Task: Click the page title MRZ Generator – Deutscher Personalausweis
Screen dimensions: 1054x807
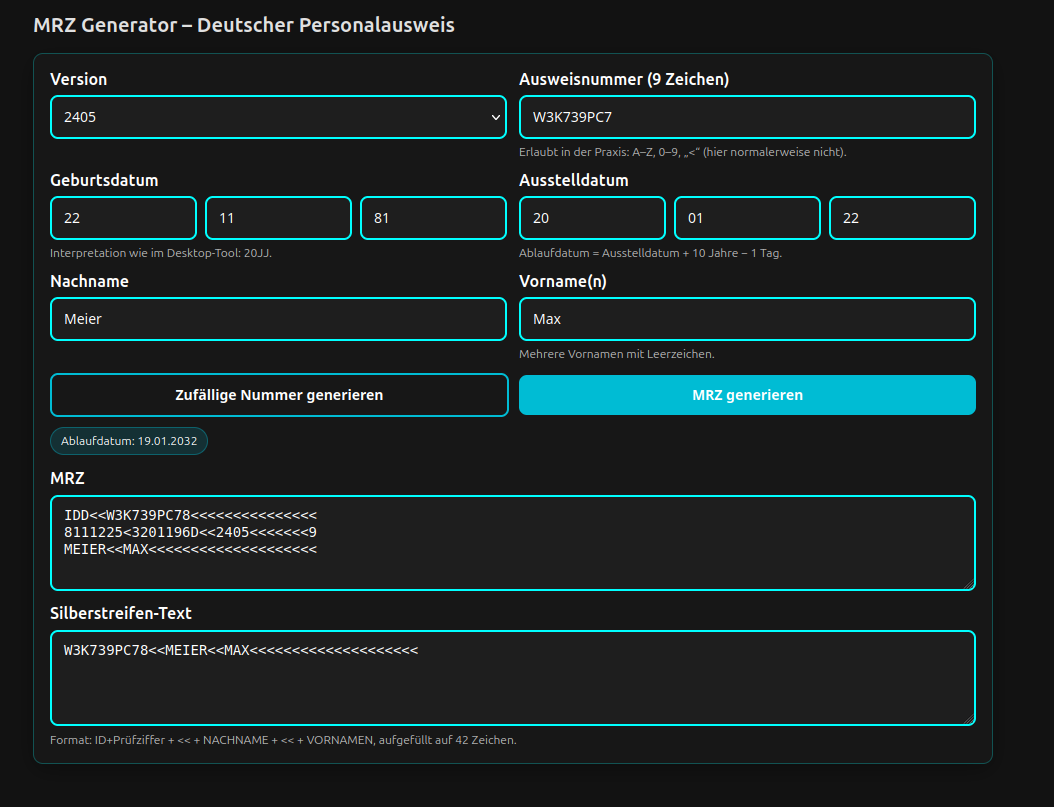Action: click(244, 25)
